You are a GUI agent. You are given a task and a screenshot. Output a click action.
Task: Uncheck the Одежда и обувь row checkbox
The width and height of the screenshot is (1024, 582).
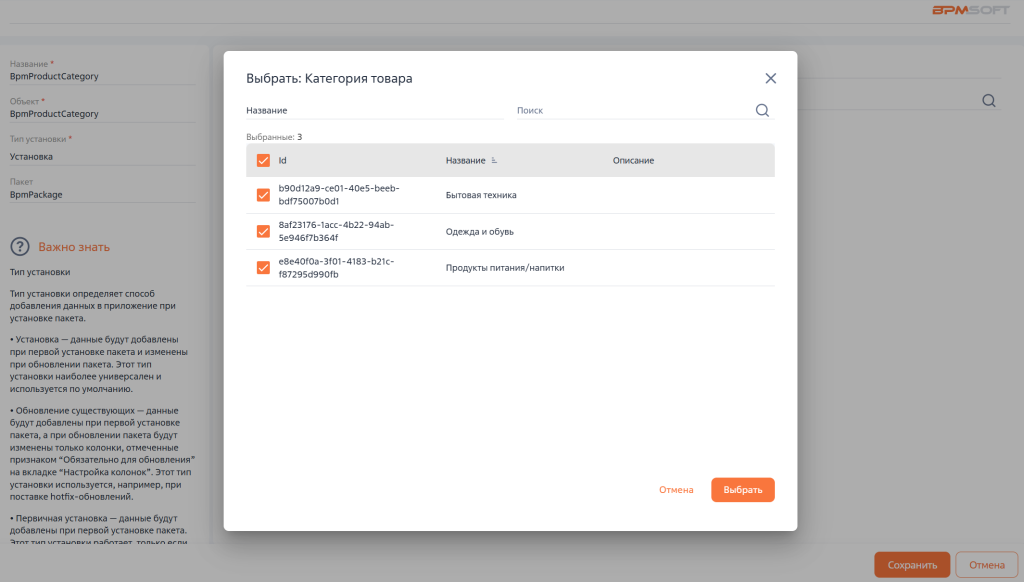pyautogui.click(x=264, y=231)
